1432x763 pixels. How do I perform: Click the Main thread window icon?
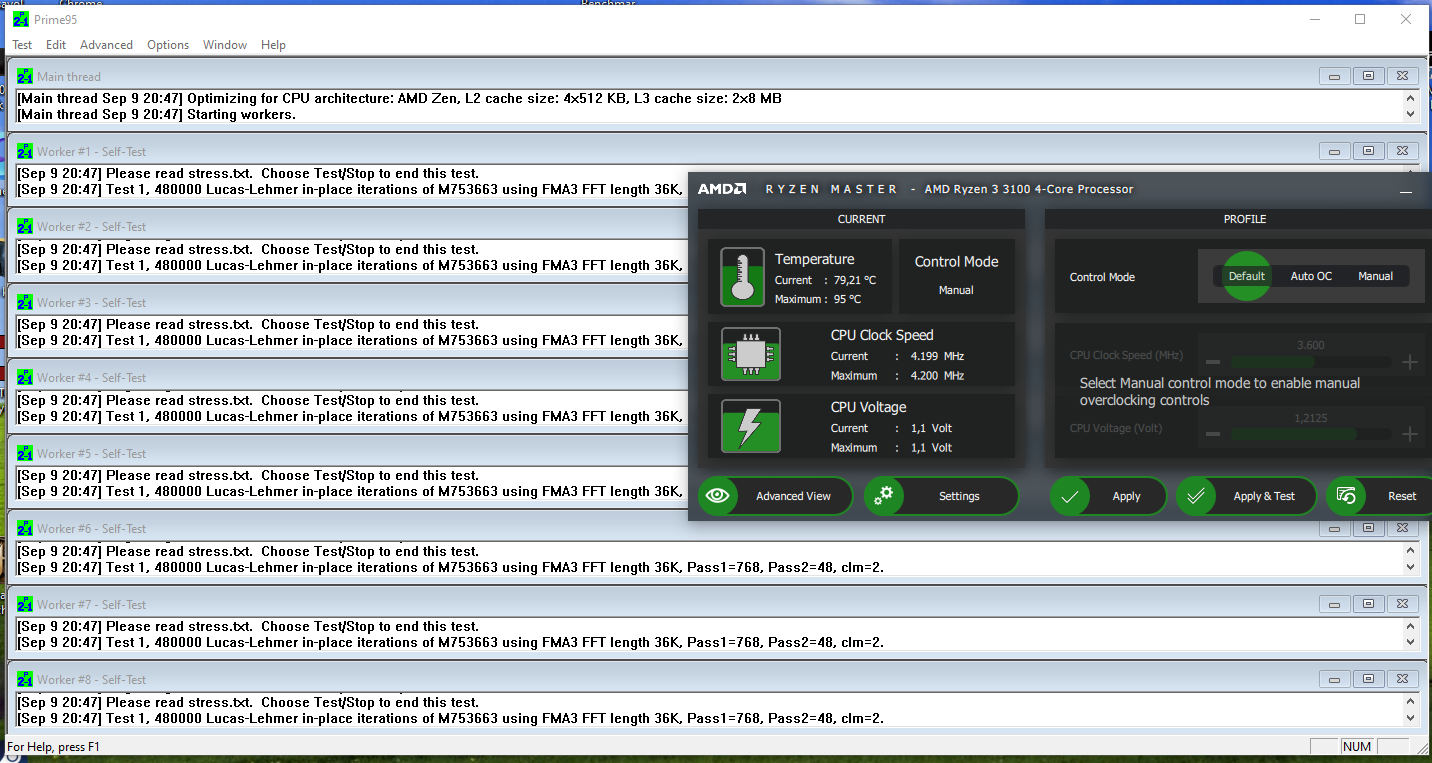(25, 76)
